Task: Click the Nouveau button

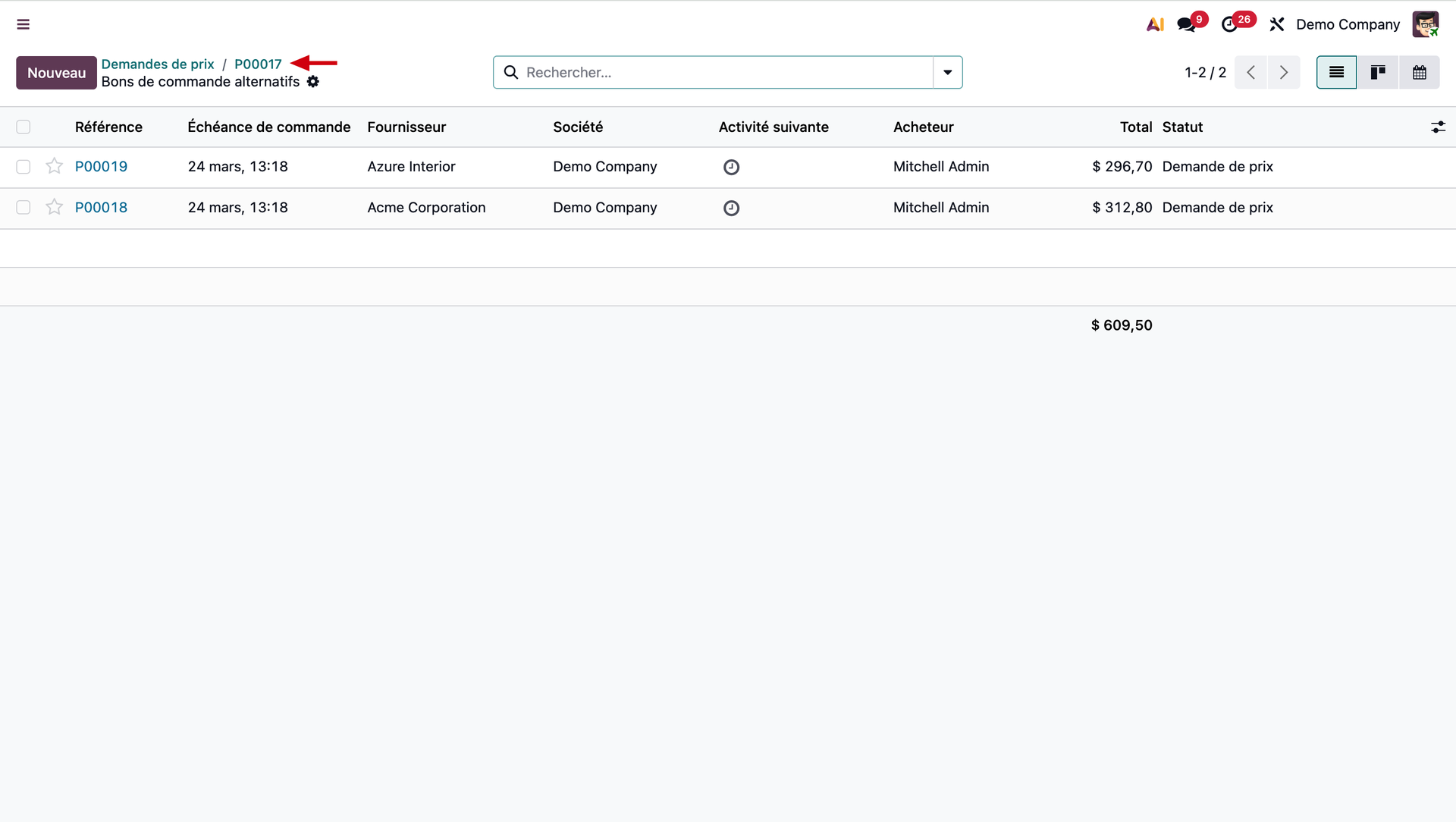Action: (x=56, y=73)
